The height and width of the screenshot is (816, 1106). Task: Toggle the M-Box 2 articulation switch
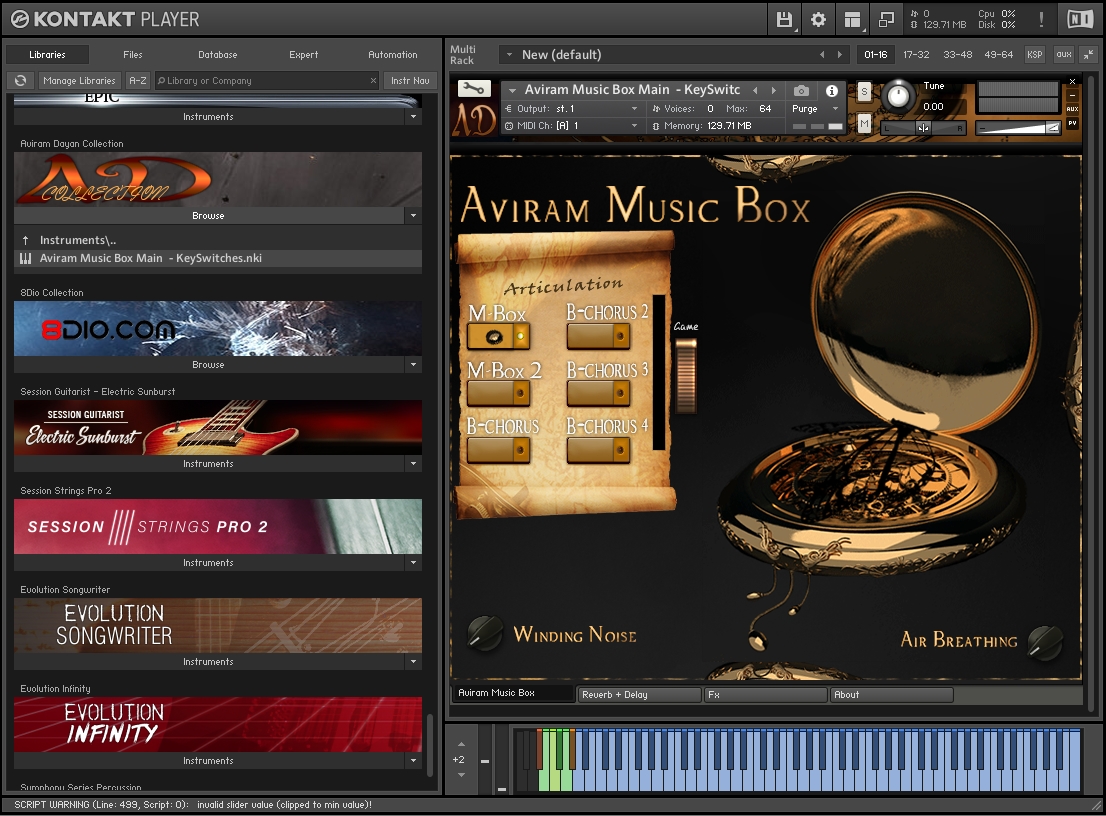pyautogui.click(x=498, y=393)
